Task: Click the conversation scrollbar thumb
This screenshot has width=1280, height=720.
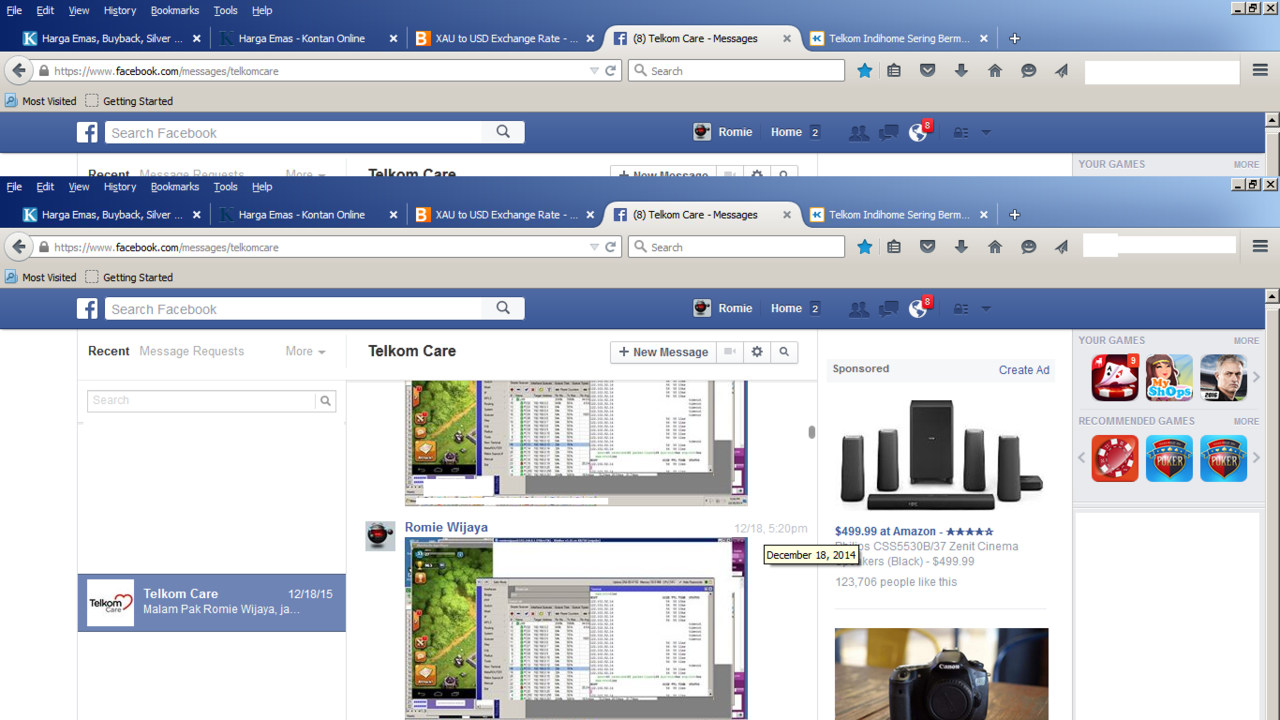Action: pyautogui.click(x=811, y=432)
